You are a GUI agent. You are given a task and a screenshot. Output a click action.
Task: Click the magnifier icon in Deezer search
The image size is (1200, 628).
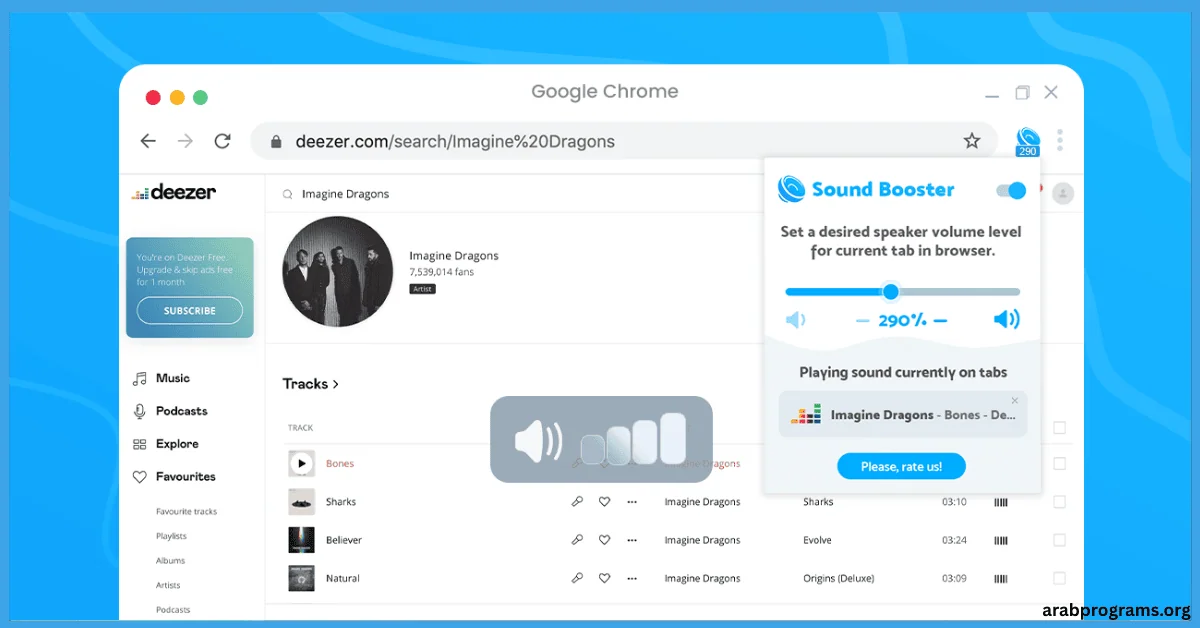[289, 194]
